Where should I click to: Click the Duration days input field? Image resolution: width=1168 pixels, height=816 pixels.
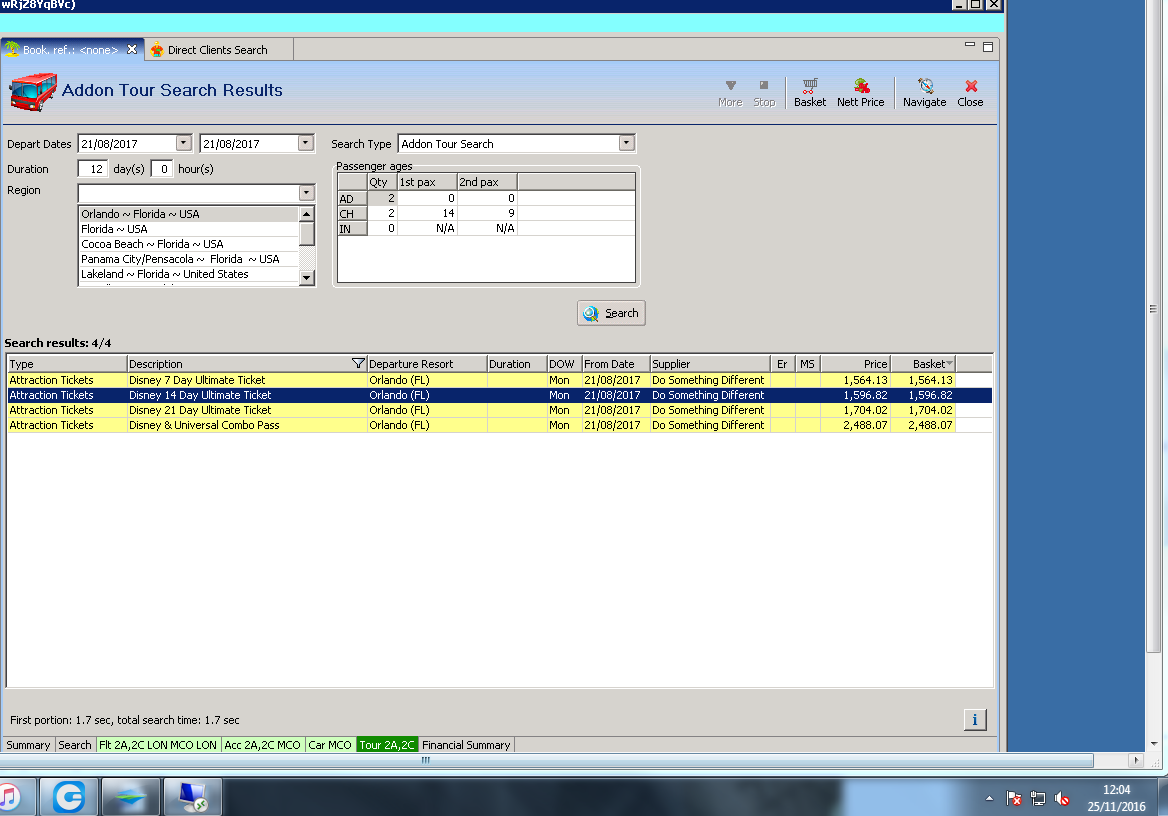click(x=93, y=168)
